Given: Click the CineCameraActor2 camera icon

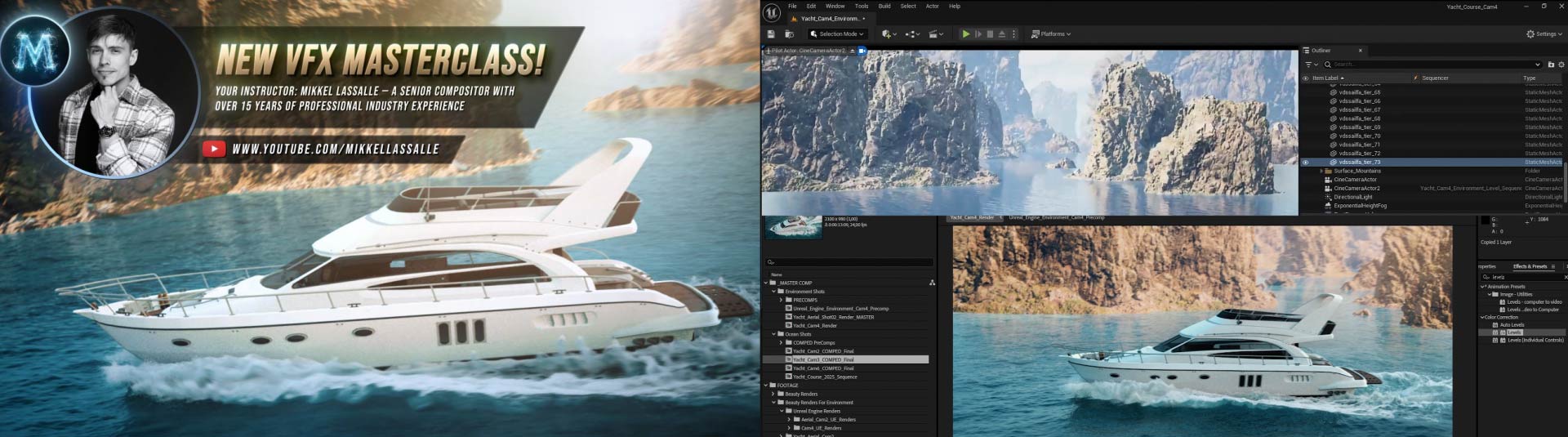Looking at the screenshot, I should click(x=1328, y=188).
